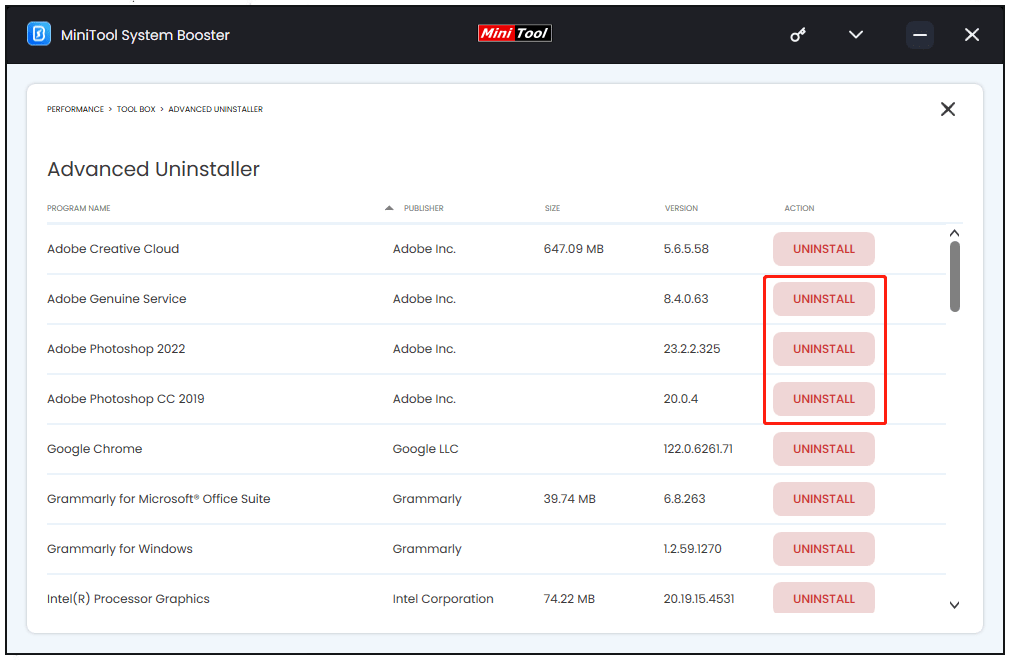The width and height of the screenshot is (1011, 660).
Task: Uninstall Grammarly for Windows
Action: coord(824,548)
